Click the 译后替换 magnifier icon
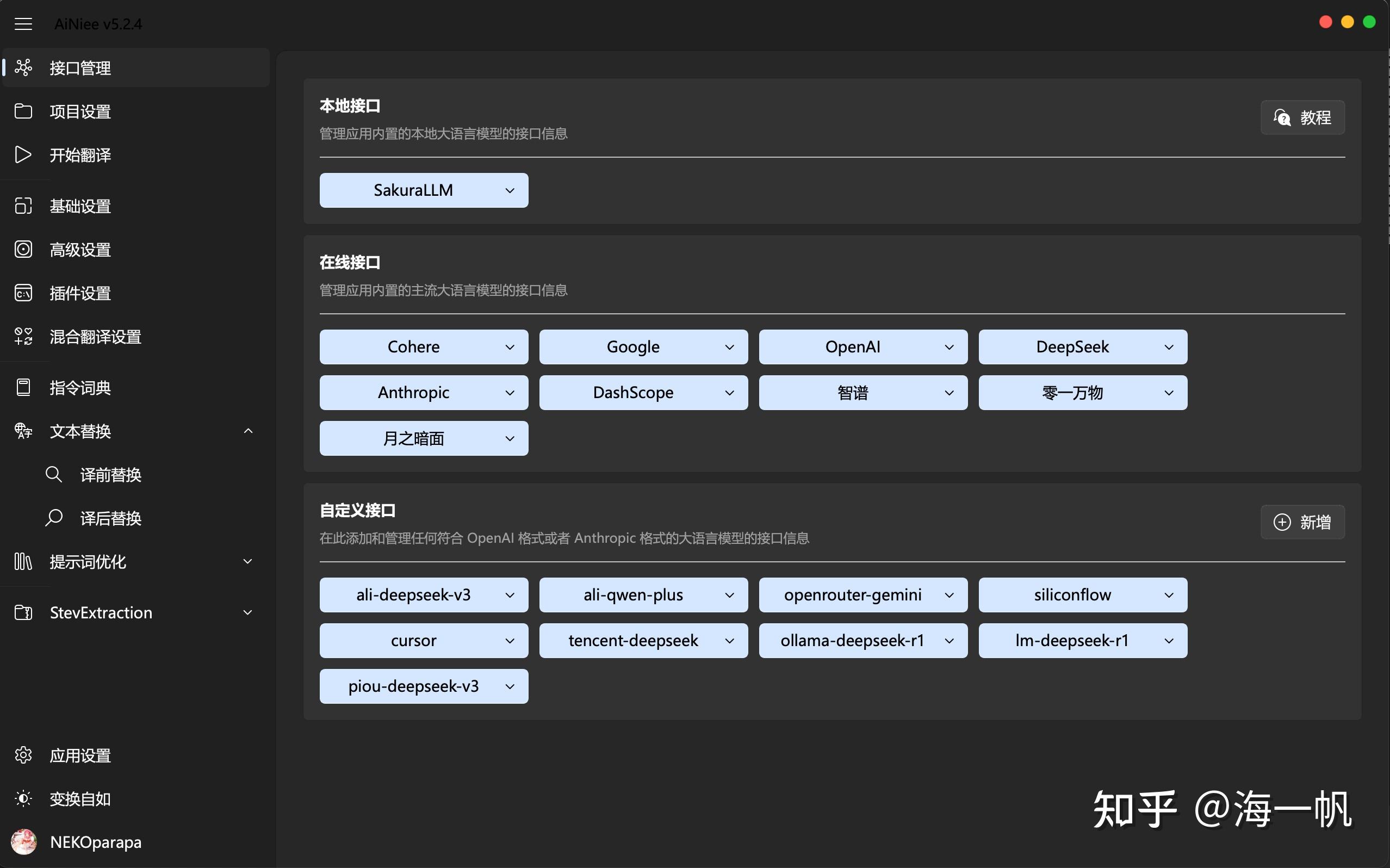Screen dimensions: 1390x868 53,518
